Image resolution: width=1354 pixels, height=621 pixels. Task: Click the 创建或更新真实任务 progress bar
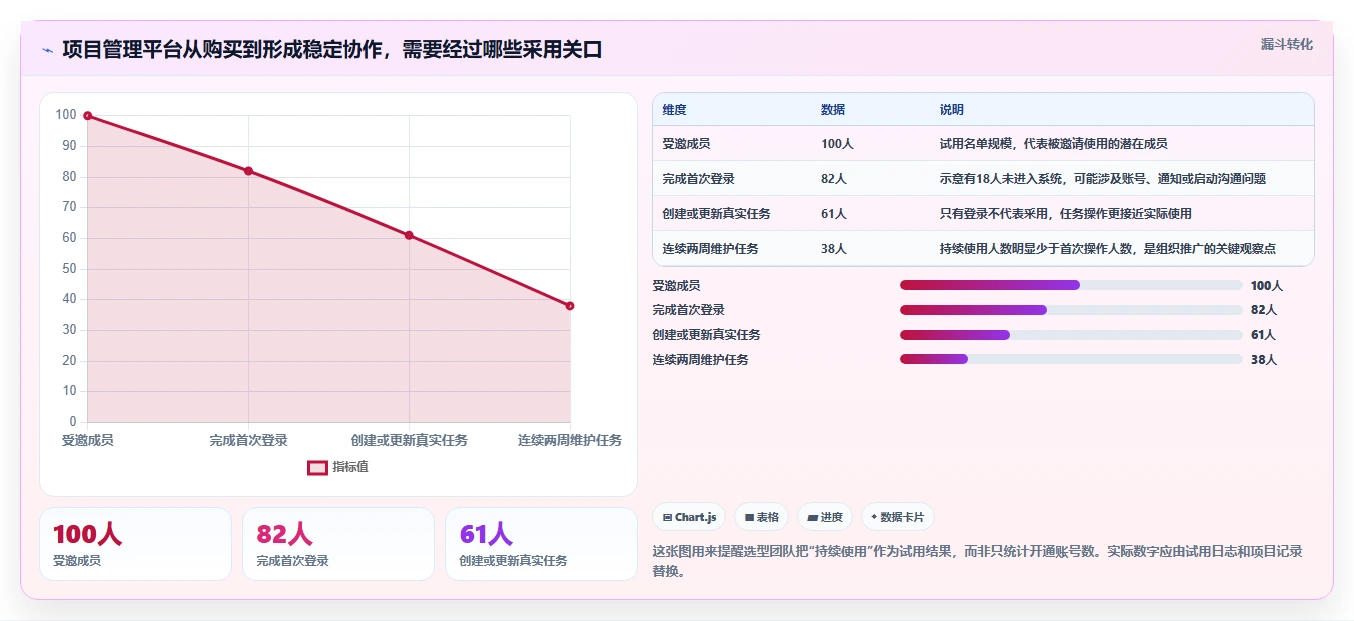[1071, 334]
